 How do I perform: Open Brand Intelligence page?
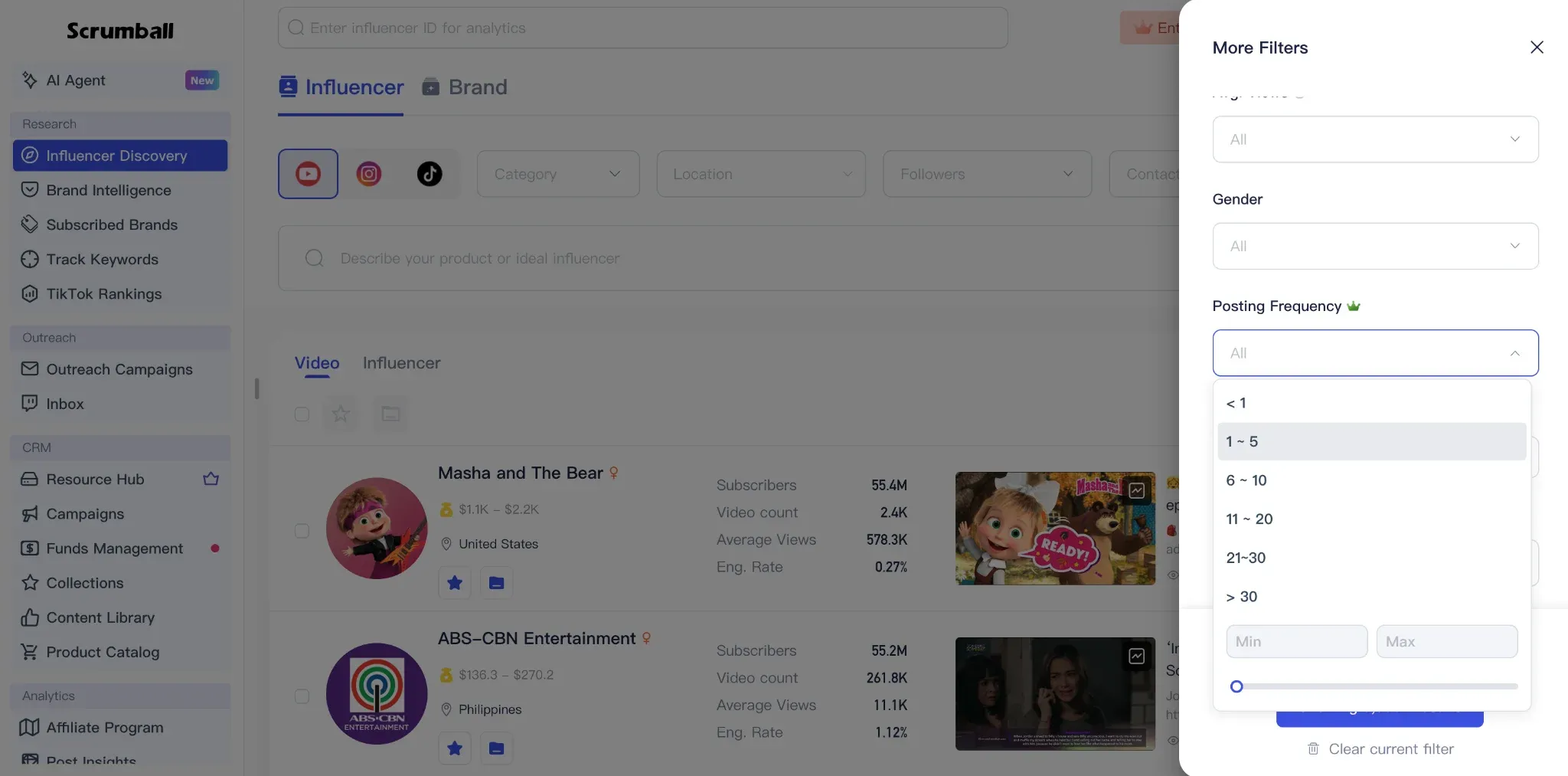[x=120, y=190]
